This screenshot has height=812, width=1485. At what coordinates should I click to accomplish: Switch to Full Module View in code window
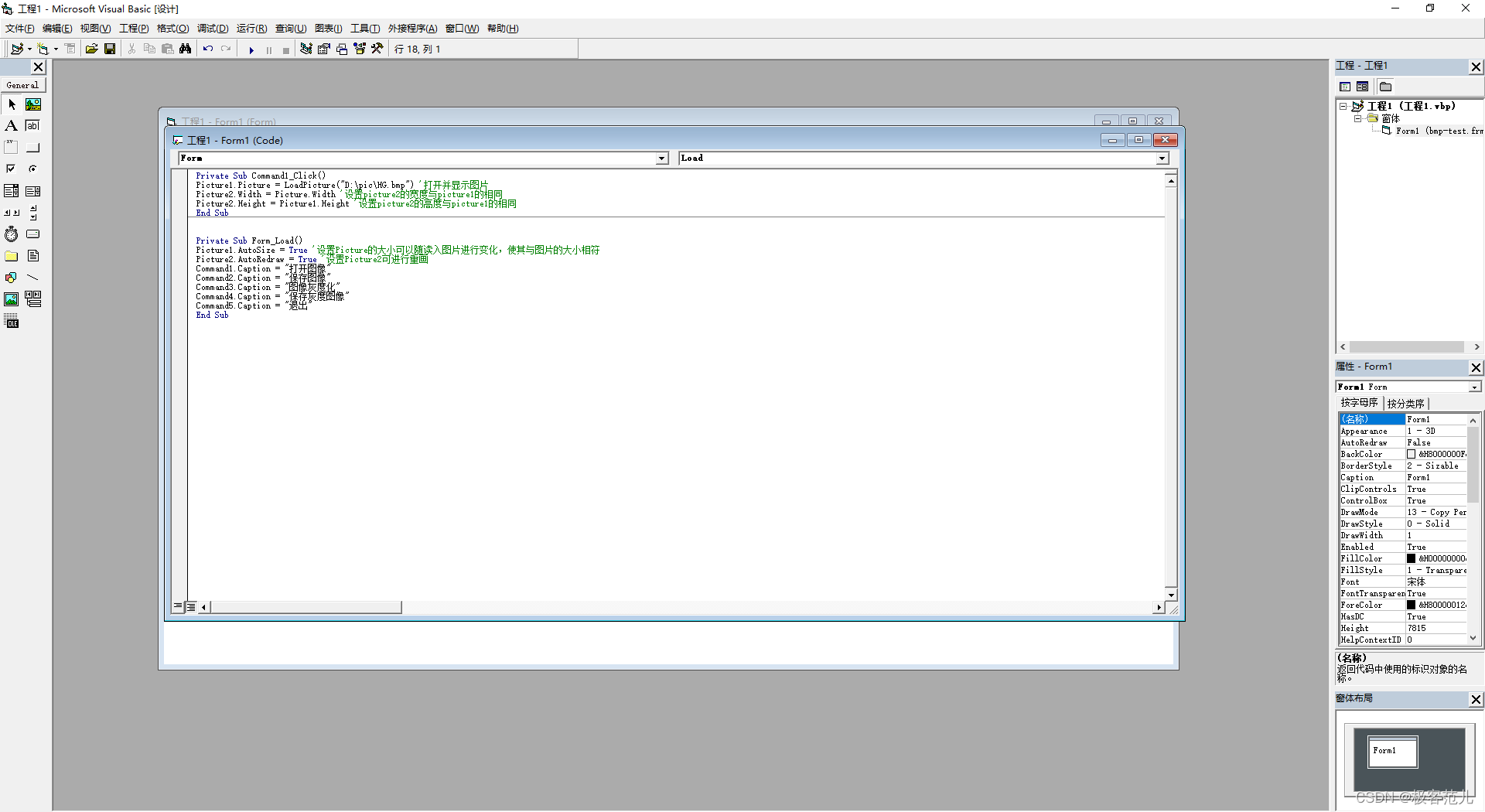point(191,607)
